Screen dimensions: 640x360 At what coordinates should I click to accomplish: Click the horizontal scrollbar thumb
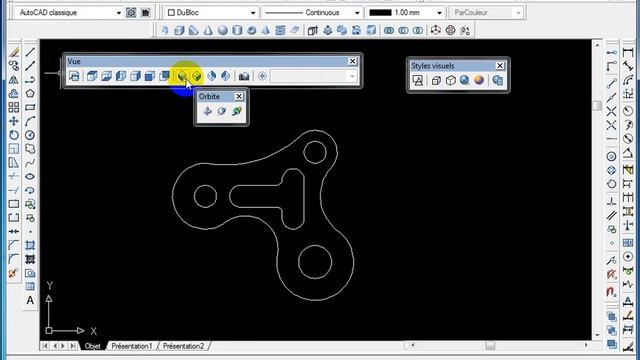490,345
